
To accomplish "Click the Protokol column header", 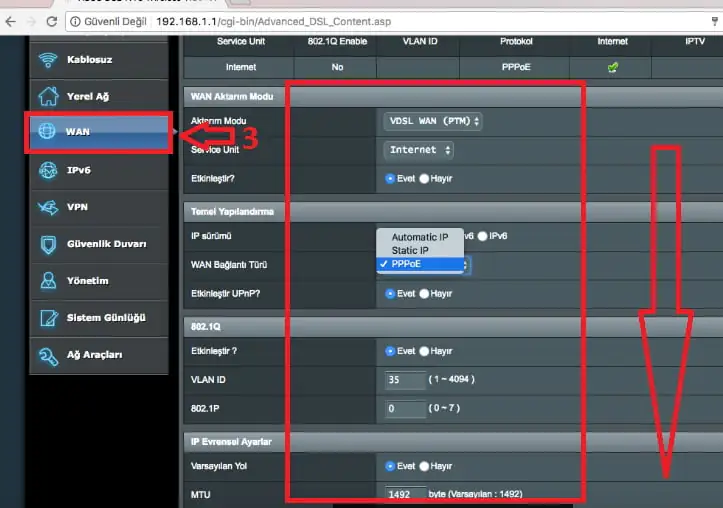I will pos(516,41).
